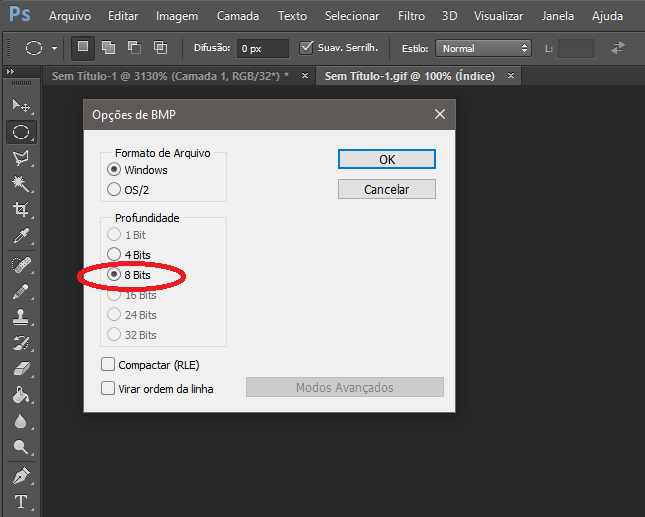This screenshot has height=517, width=645.
Task: Open the Estilo dropdown
Action: click(484, 48)
